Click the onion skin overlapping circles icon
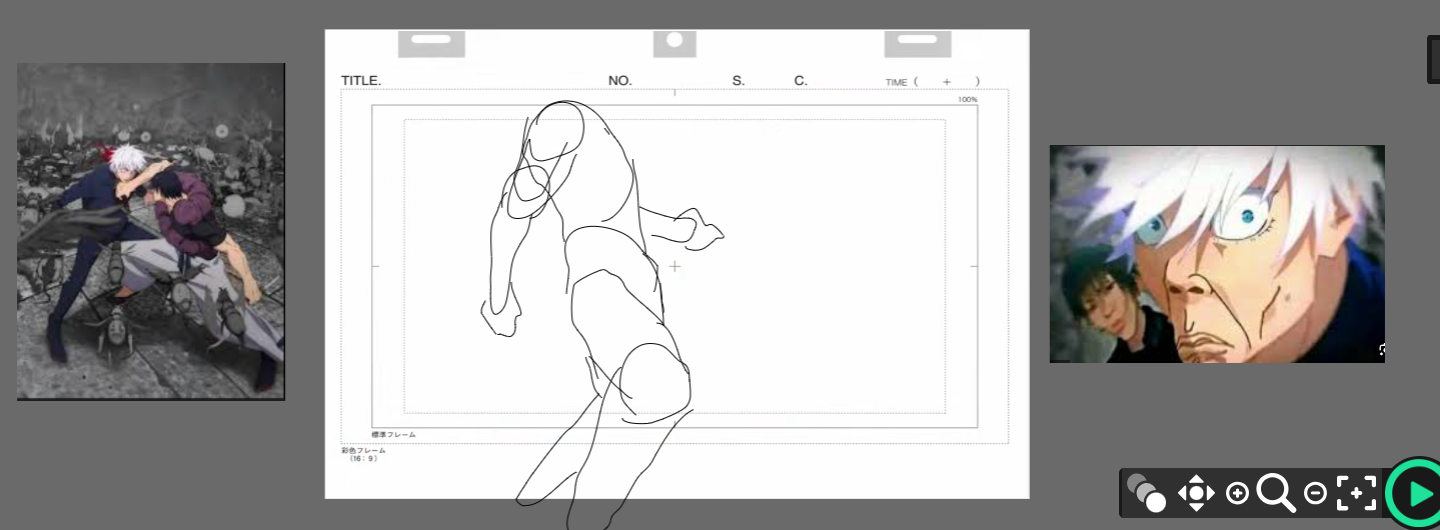The image size is (1440, 530). tap(1146, 493)
